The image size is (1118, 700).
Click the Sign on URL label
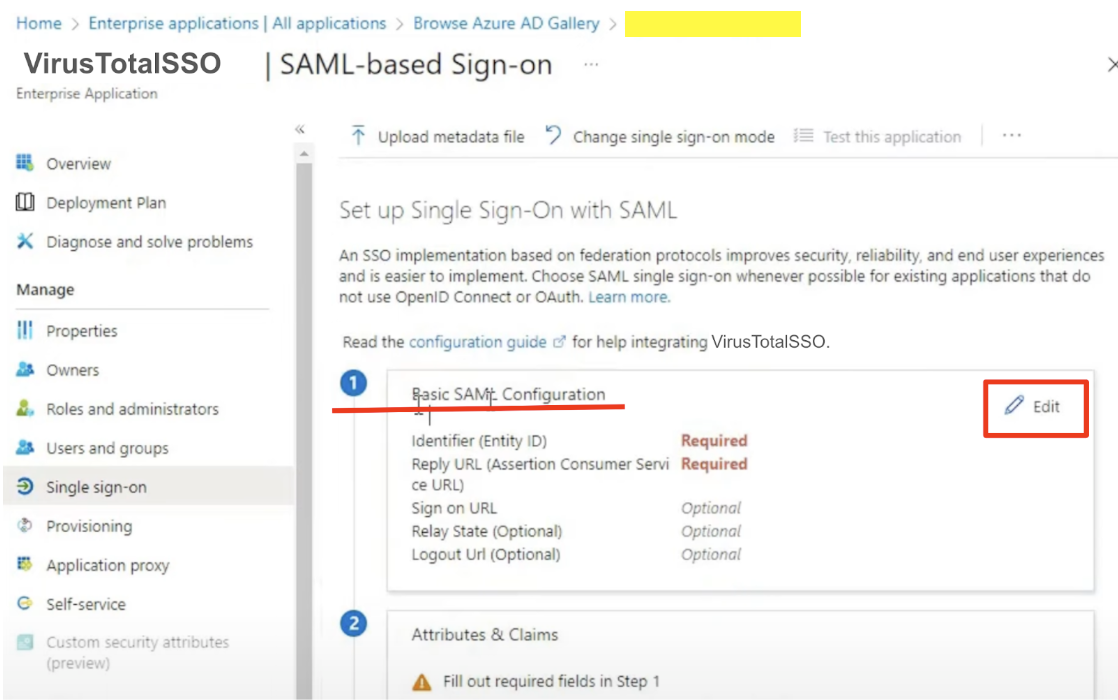[x=453, y=508]
